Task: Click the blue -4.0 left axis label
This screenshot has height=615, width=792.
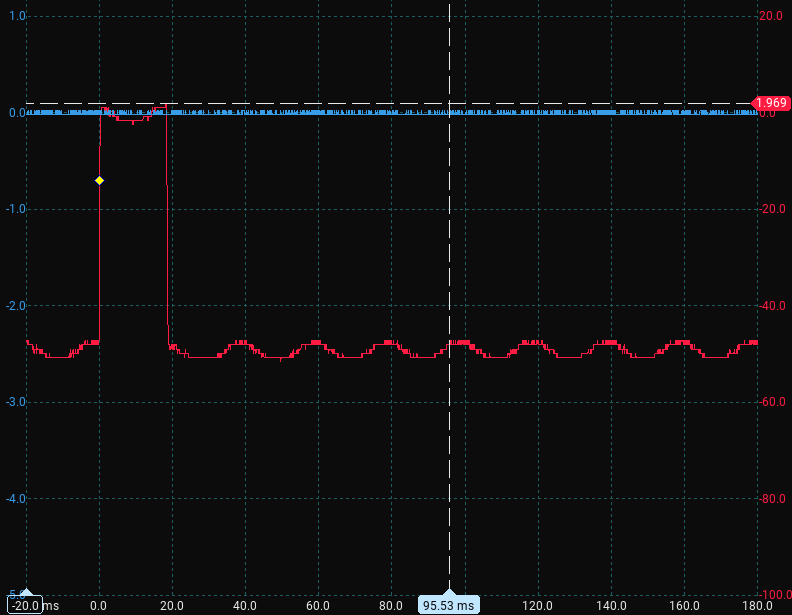Action: 15,498
